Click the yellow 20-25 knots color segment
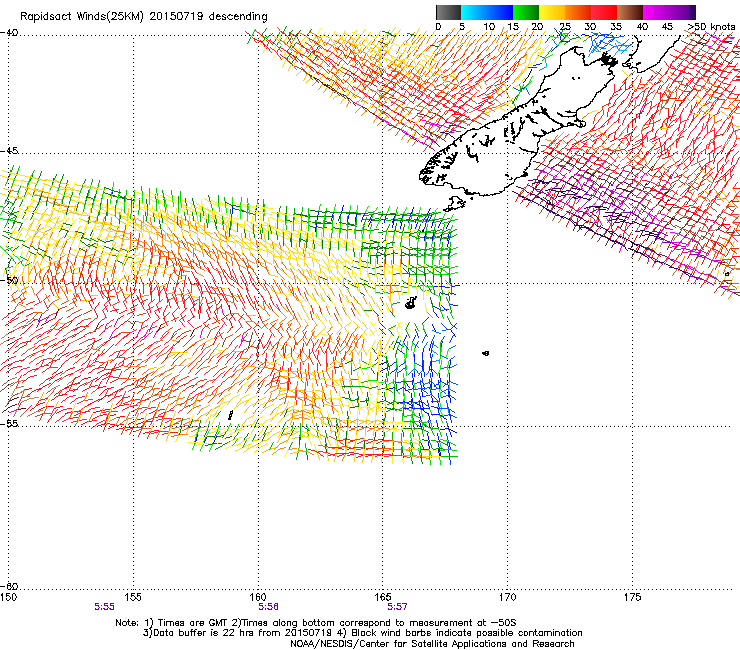Viewport: 740px width, 650px height. tap(552, 12)
